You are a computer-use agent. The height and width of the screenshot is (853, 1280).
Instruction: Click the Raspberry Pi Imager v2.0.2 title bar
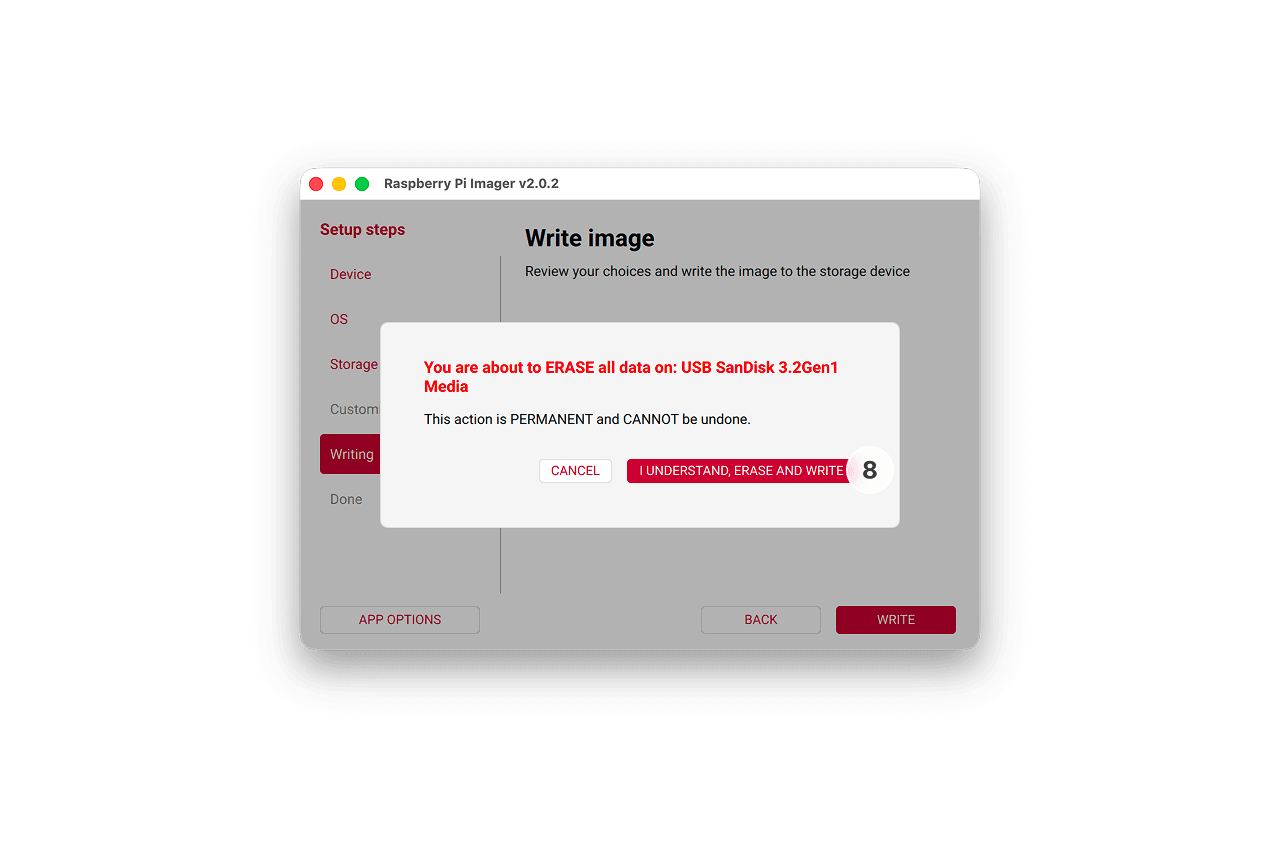471,184
